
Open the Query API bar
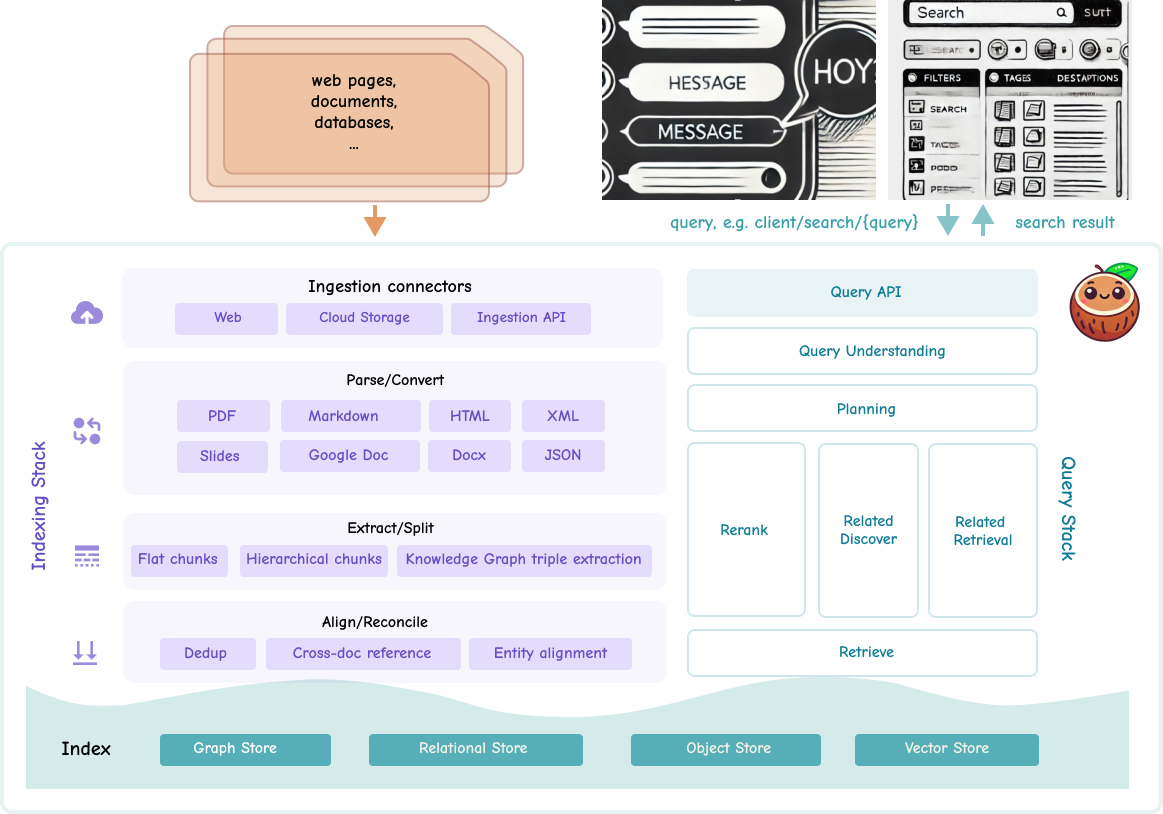[862, 293]
